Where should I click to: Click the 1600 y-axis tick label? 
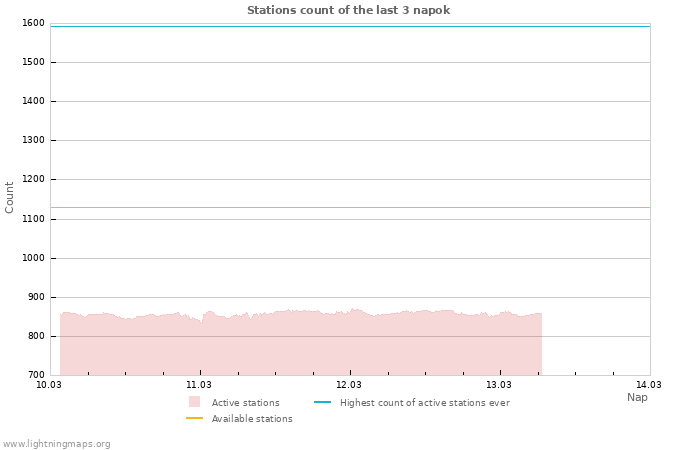[x=33, y=23]
